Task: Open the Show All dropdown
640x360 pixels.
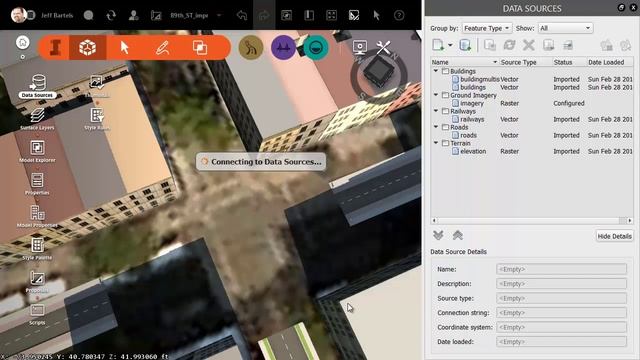Action: click(565, 28)
